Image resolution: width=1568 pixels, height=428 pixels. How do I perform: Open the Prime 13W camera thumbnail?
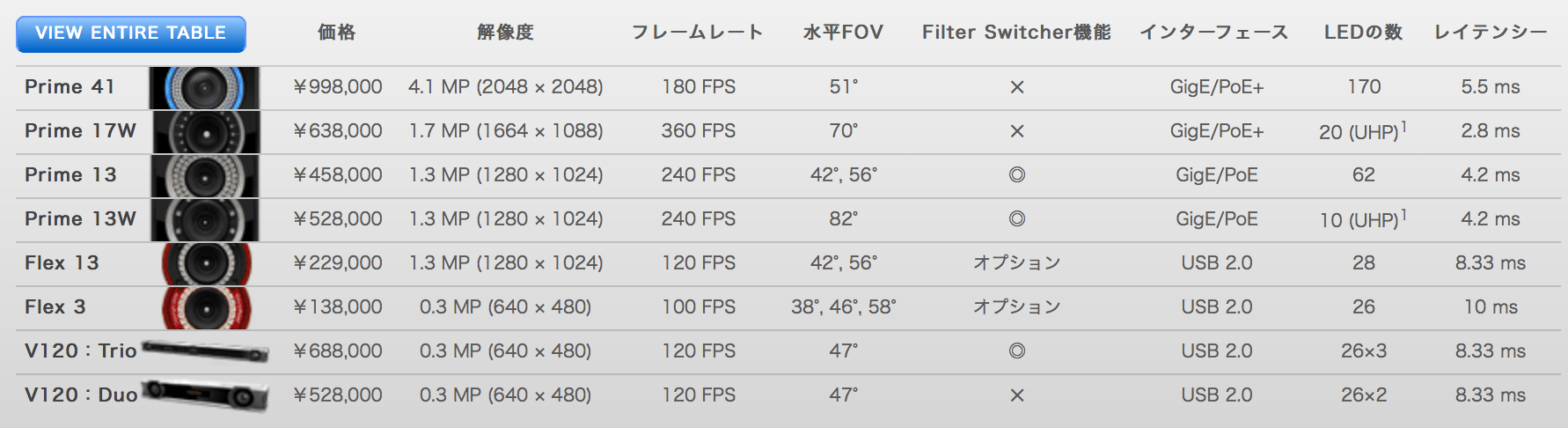click(205, 219)
